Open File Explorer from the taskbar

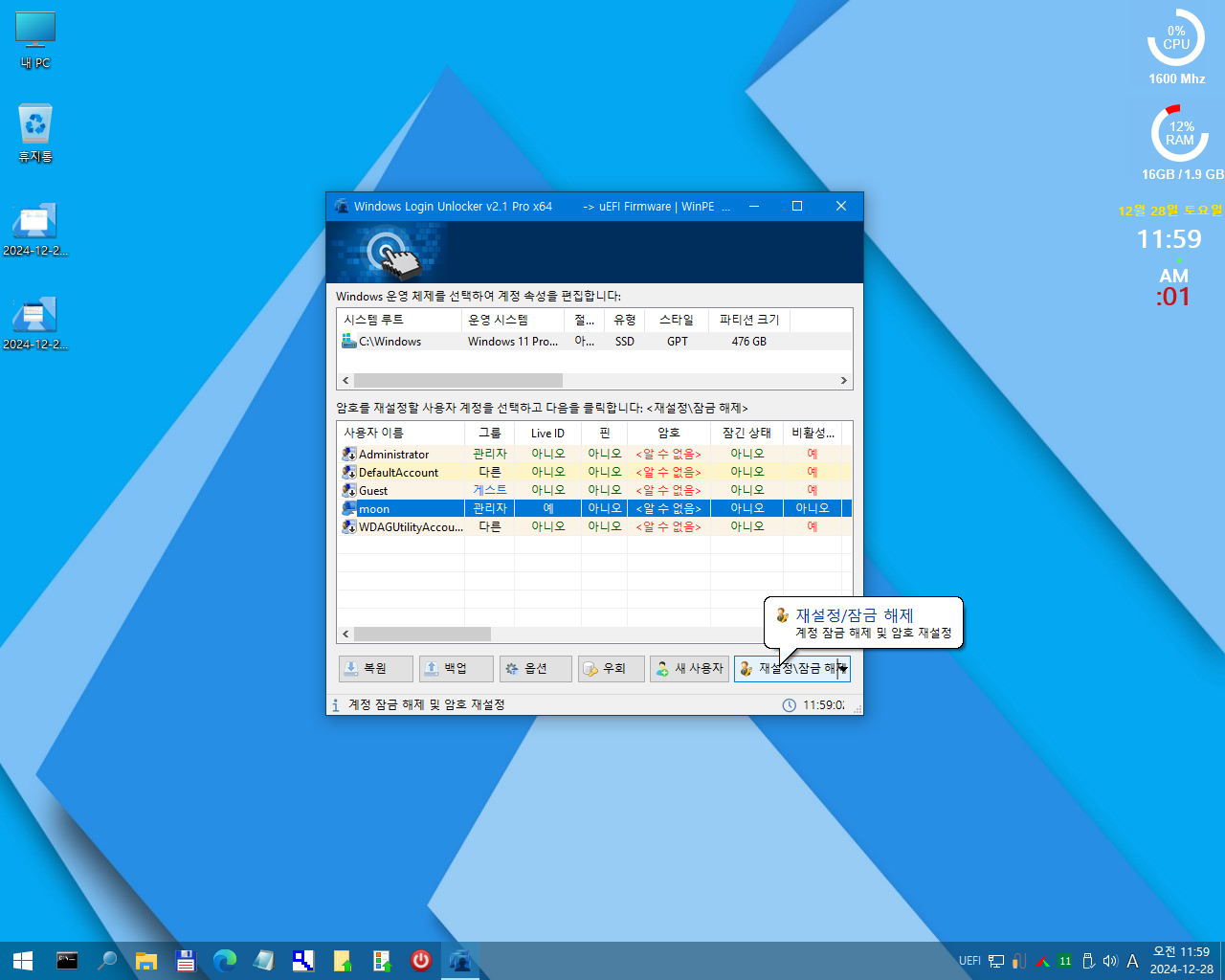click(146, 961)
